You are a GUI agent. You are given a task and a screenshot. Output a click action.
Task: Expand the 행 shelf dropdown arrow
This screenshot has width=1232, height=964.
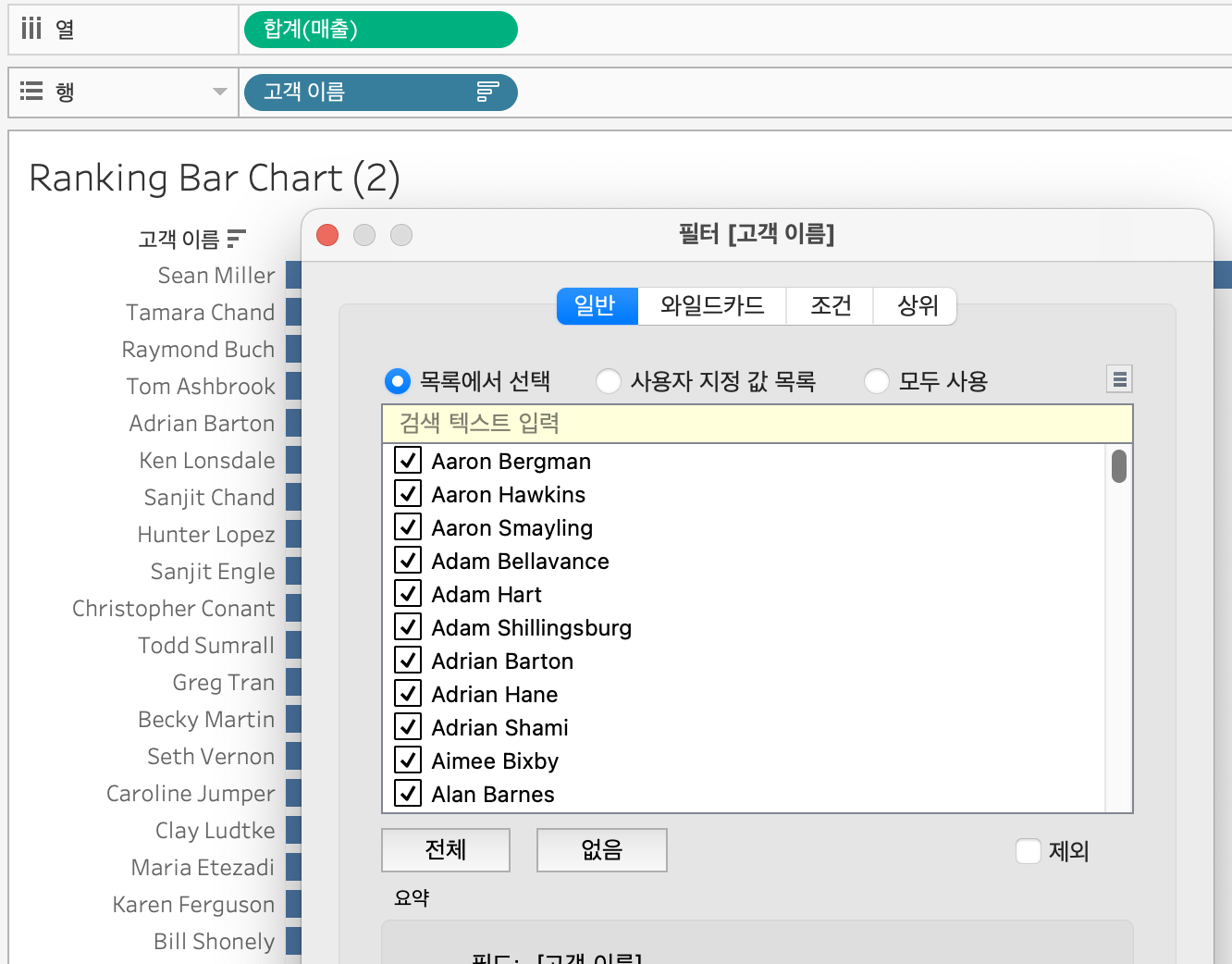[219, 92]
